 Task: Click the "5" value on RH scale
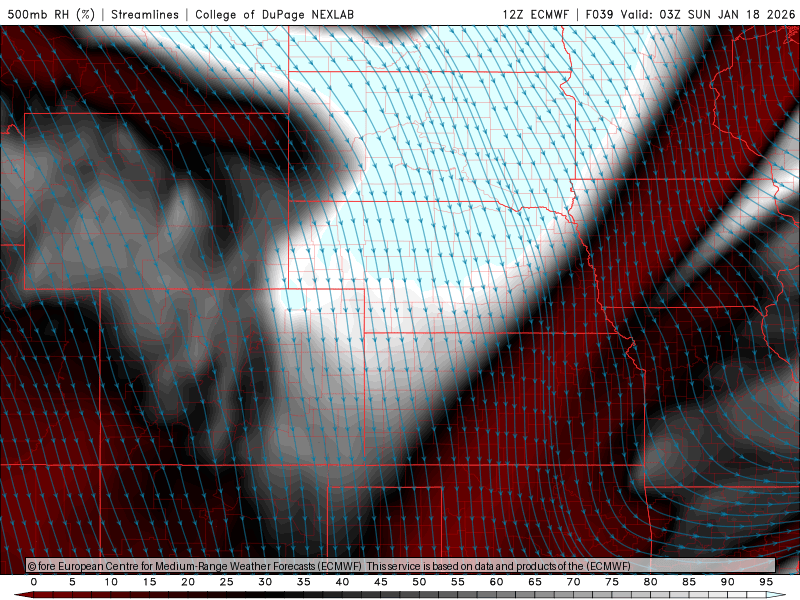tap(72, 582)
